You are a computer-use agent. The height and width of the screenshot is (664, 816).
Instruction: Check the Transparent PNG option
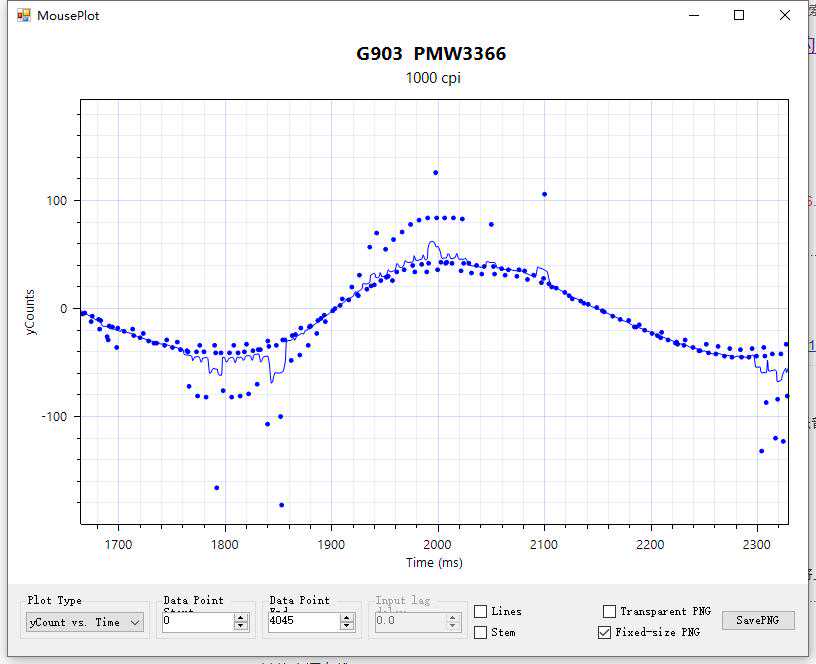[x=609, y=611]
